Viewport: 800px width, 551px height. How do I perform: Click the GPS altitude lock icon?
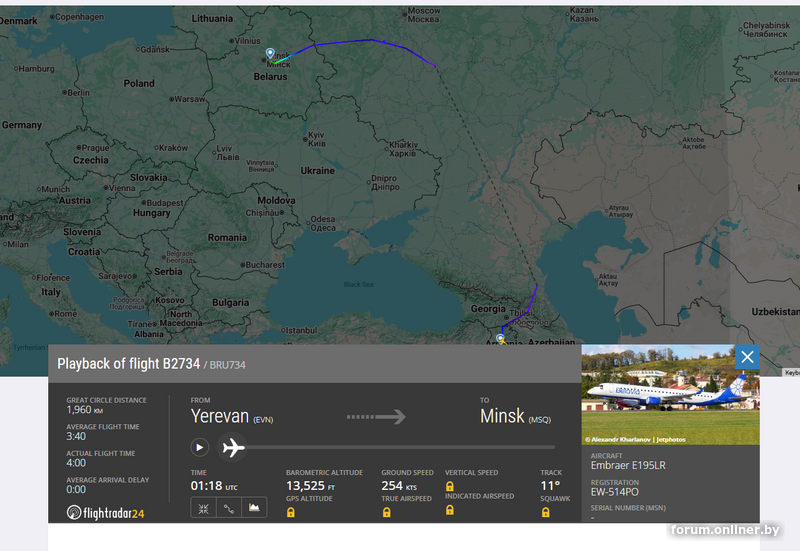click(291, 512)
